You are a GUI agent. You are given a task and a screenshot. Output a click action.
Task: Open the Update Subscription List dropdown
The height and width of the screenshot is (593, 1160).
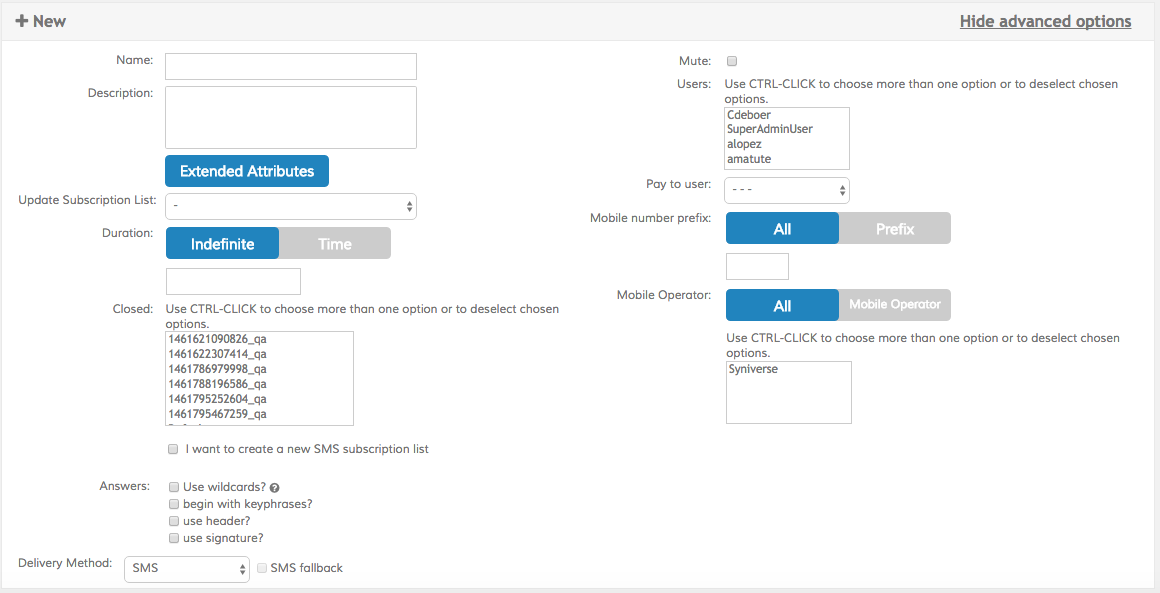(290, 207)
